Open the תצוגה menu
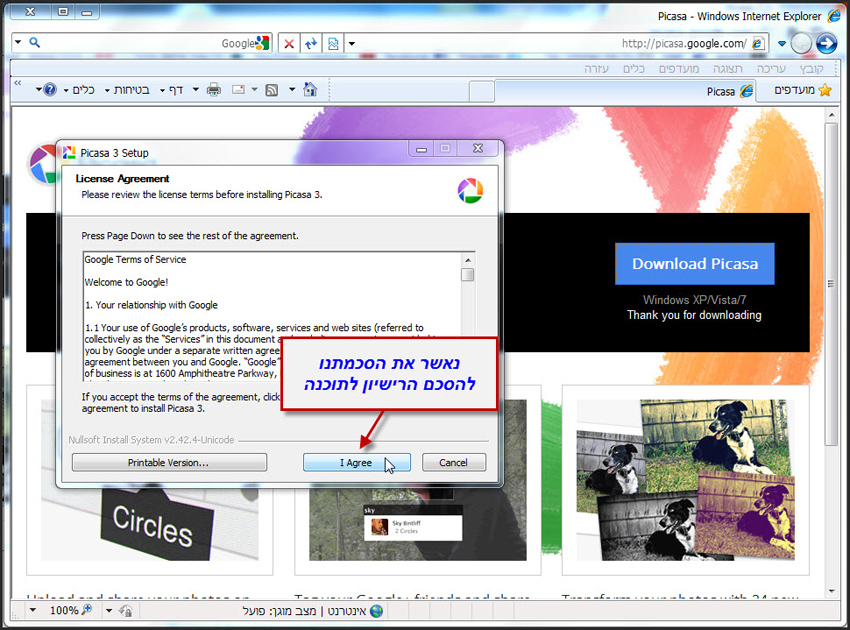This screenshot has height=630, width=850. [x=727, y=68]
